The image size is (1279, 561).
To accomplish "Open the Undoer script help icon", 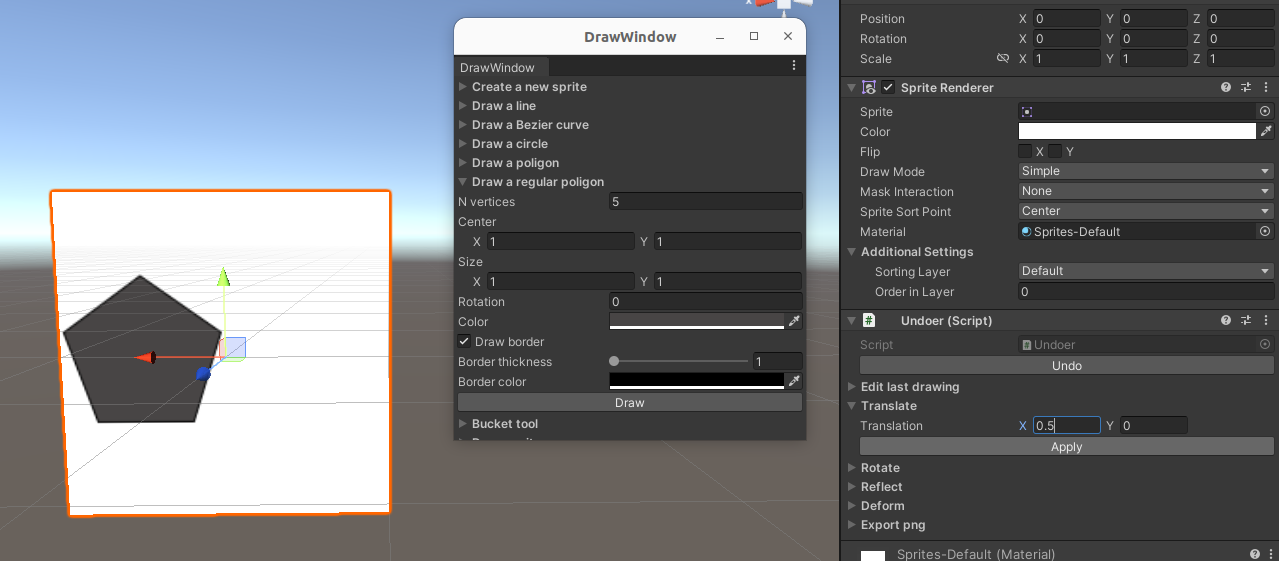I will (x=1226, y=321).
